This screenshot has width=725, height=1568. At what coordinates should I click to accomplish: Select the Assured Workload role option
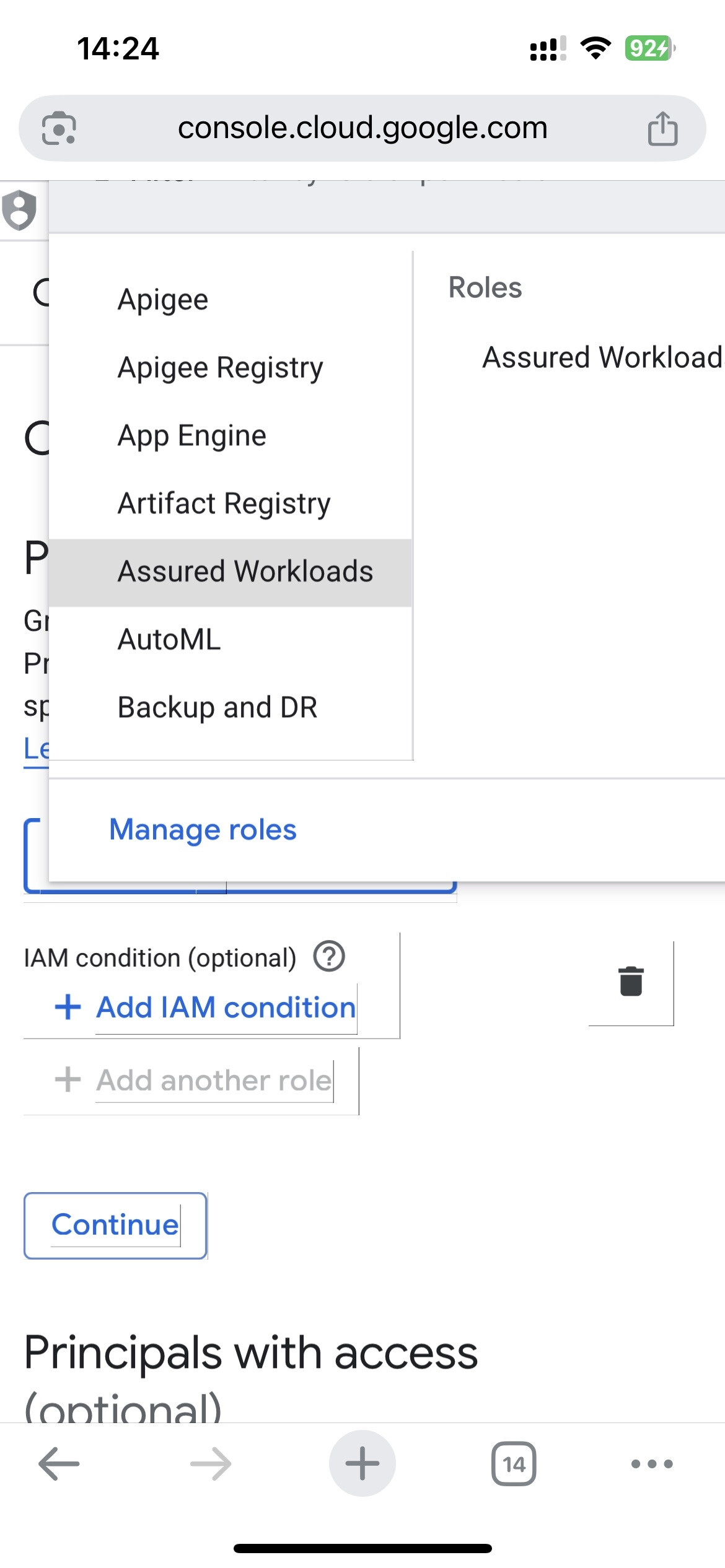coord(602,357)
